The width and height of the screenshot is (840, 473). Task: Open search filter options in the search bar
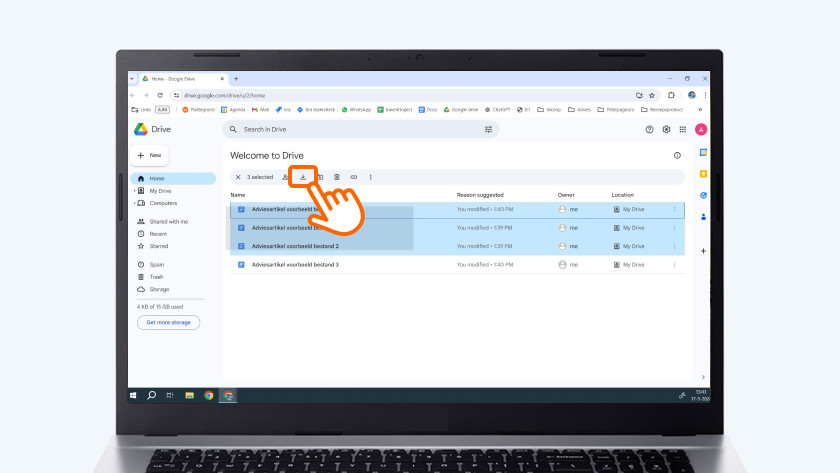point(488,129)
